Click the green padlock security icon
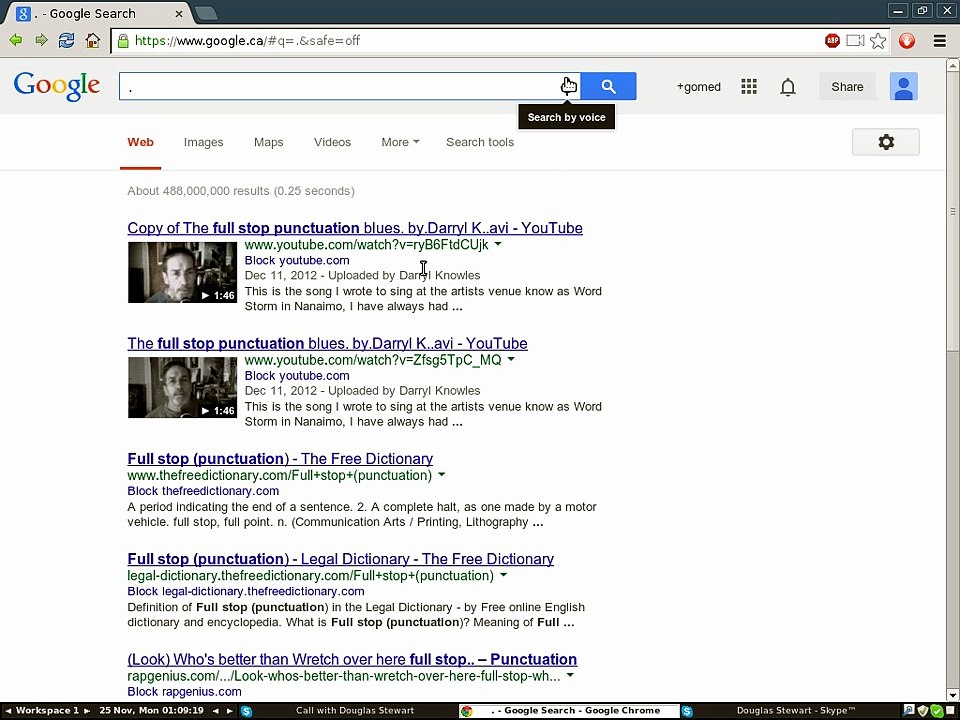960x720 pixels. pos(123,41)
